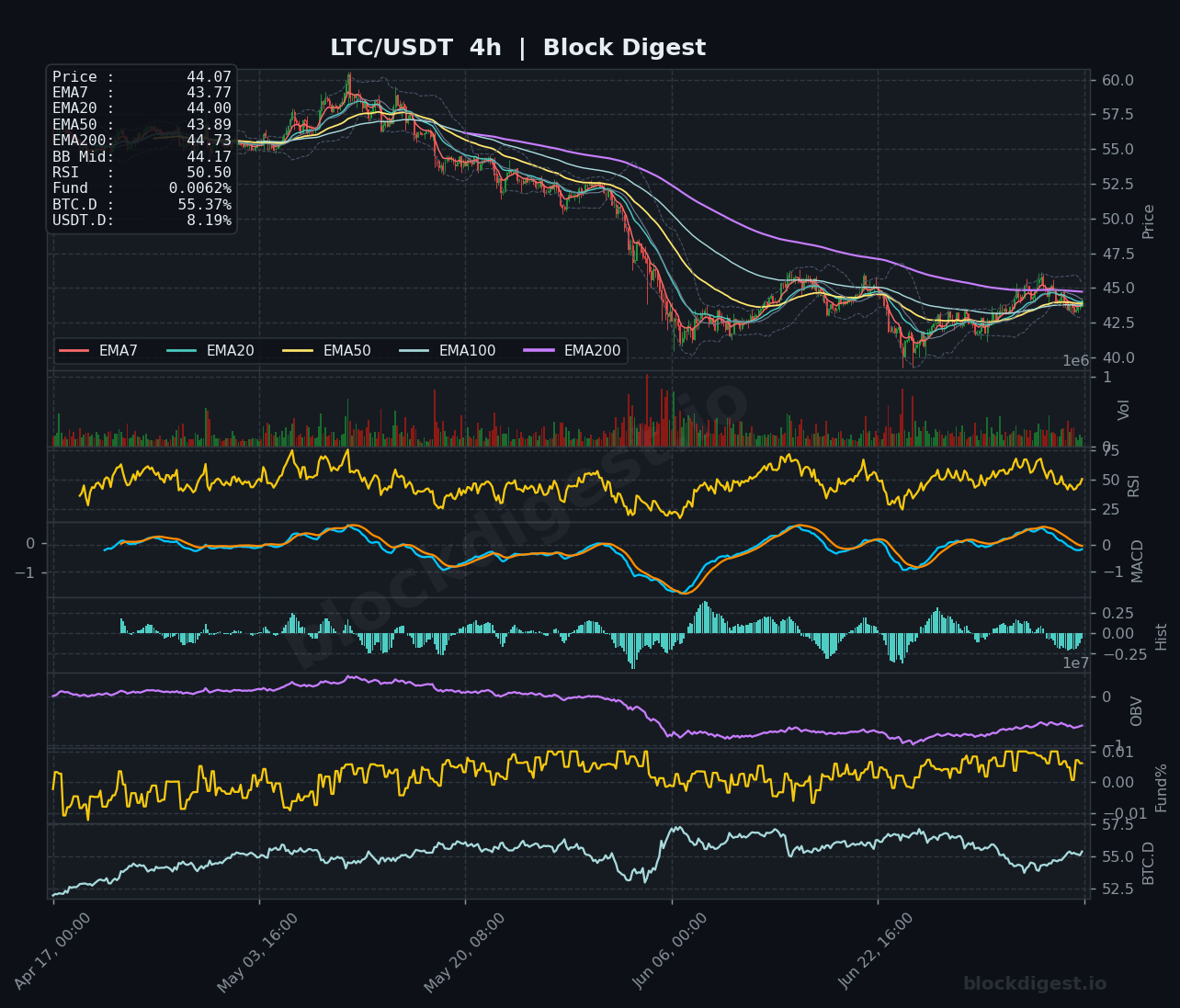Click the chart title LTC/USDT 4h Block Digest
This screenshot has width=1180, height=1008.
coord(517,48)
